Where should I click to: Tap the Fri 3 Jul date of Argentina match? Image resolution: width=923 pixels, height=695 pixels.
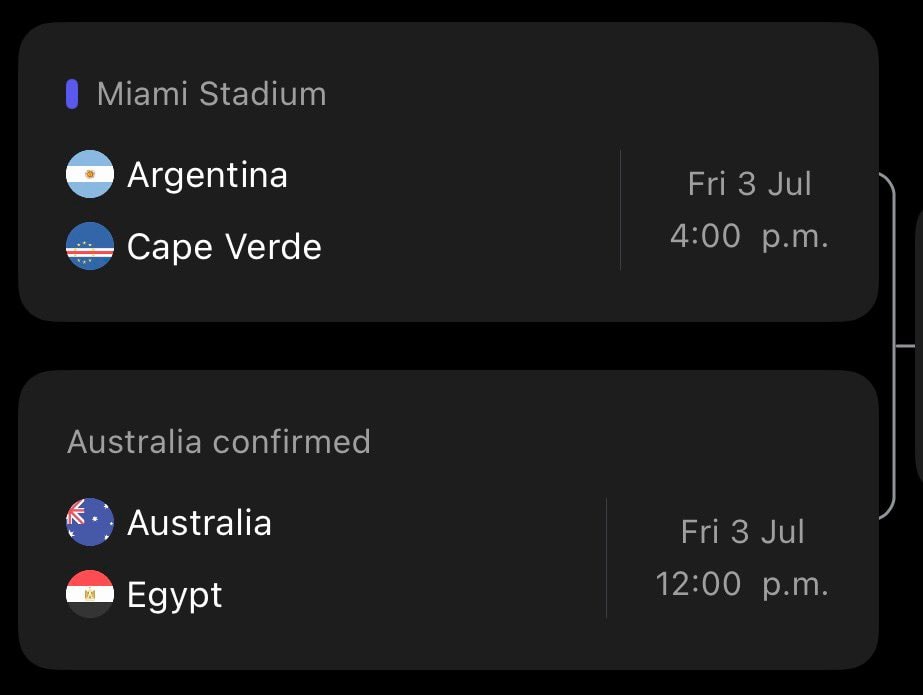[749, 184]
